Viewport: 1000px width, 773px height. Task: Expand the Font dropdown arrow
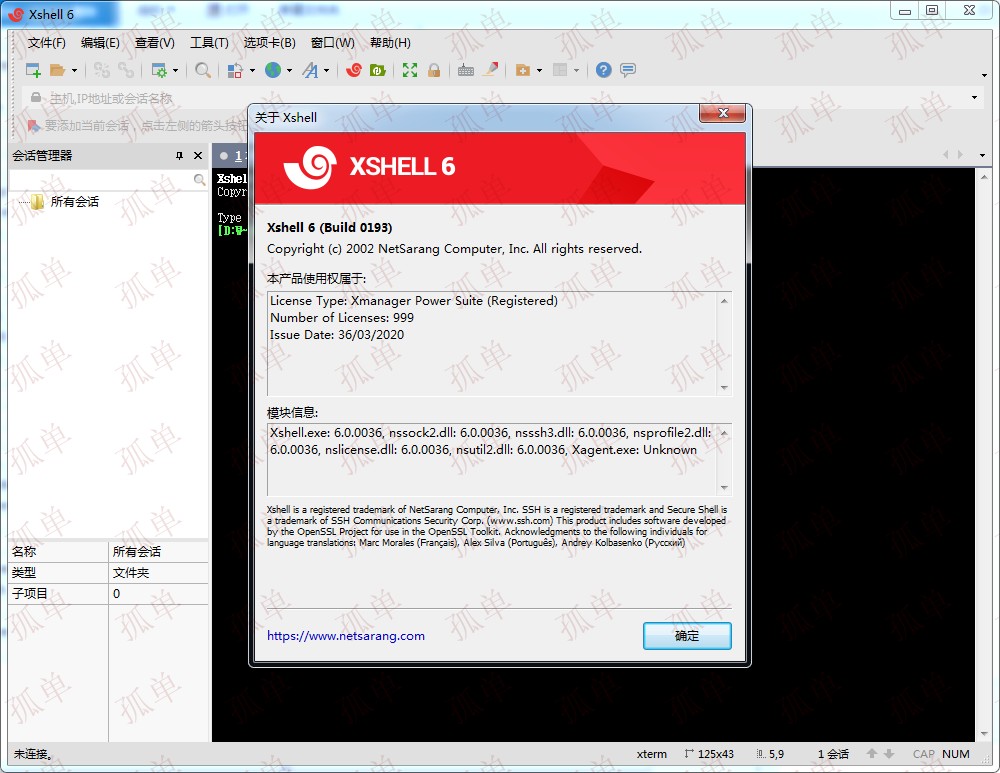[x=327, y=71]
